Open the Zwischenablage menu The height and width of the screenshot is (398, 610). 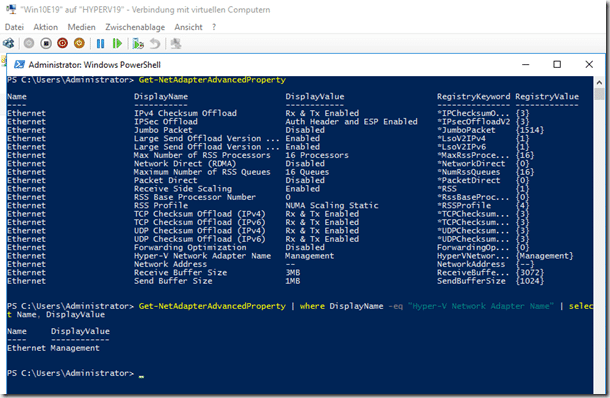(135, 27)
